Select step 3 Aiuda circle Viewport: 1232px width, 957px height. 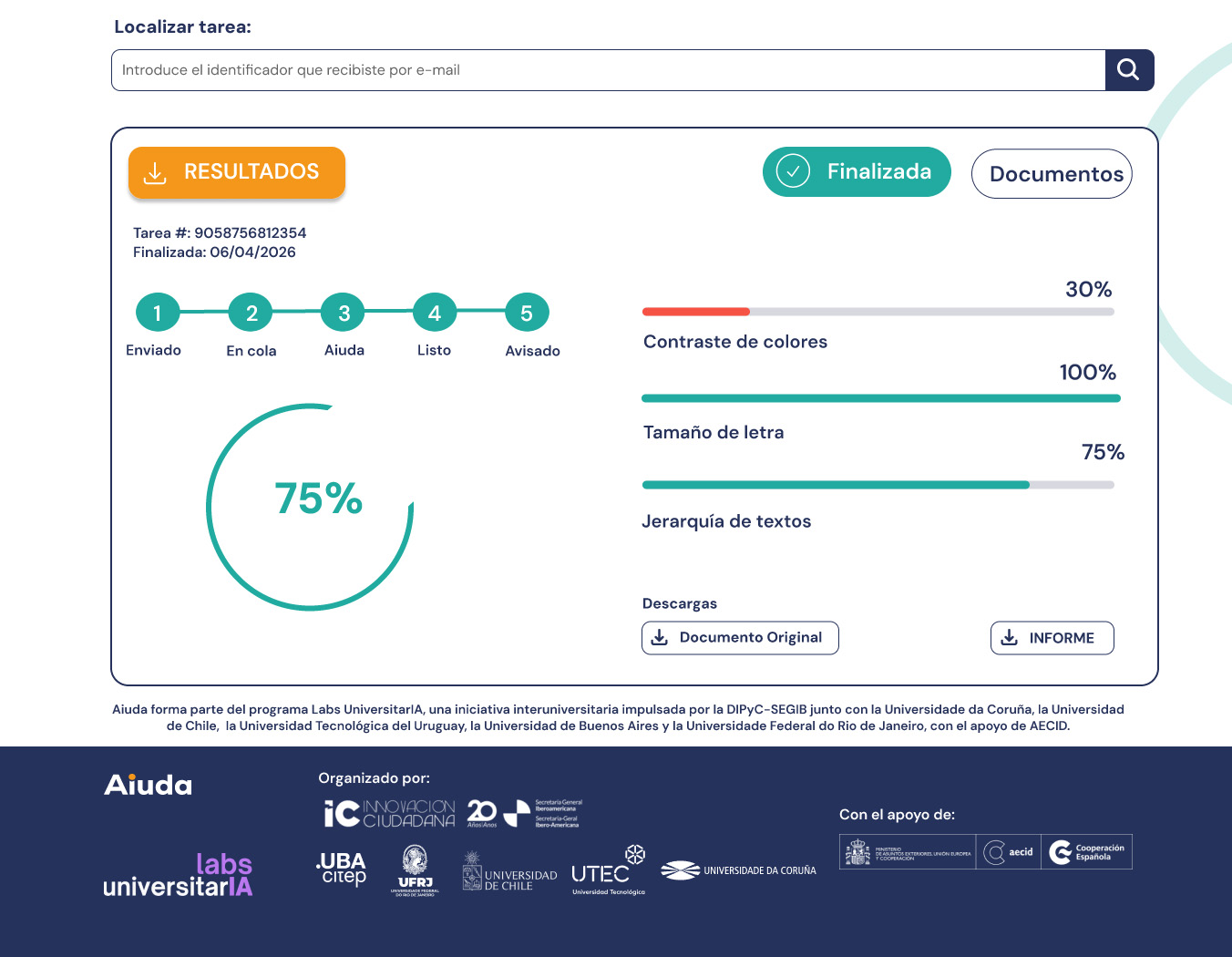pos(344,313)
